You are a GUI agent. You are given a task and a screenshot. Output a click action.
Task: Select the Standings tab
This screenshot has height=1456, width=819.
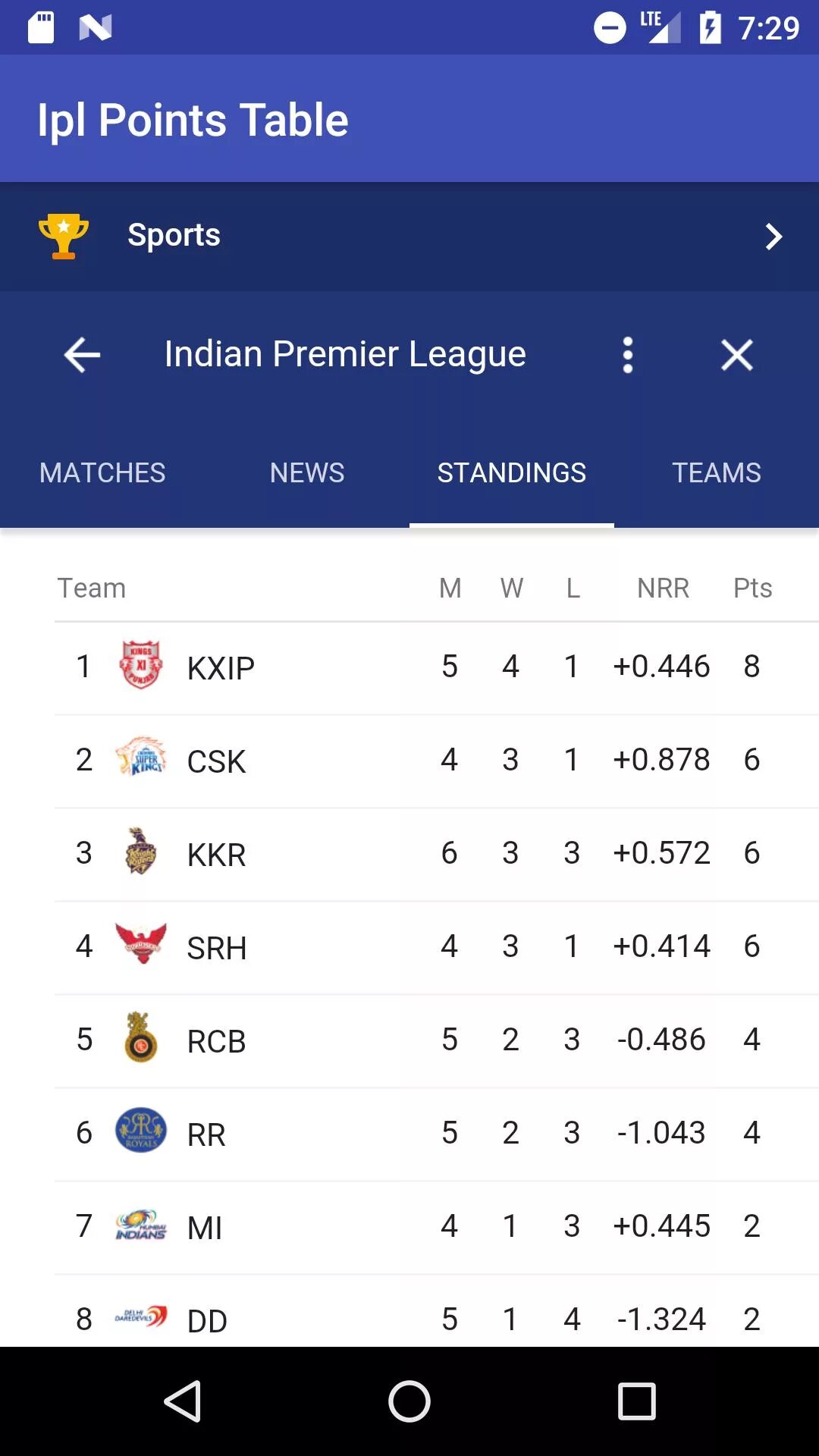tap(512, 472)
